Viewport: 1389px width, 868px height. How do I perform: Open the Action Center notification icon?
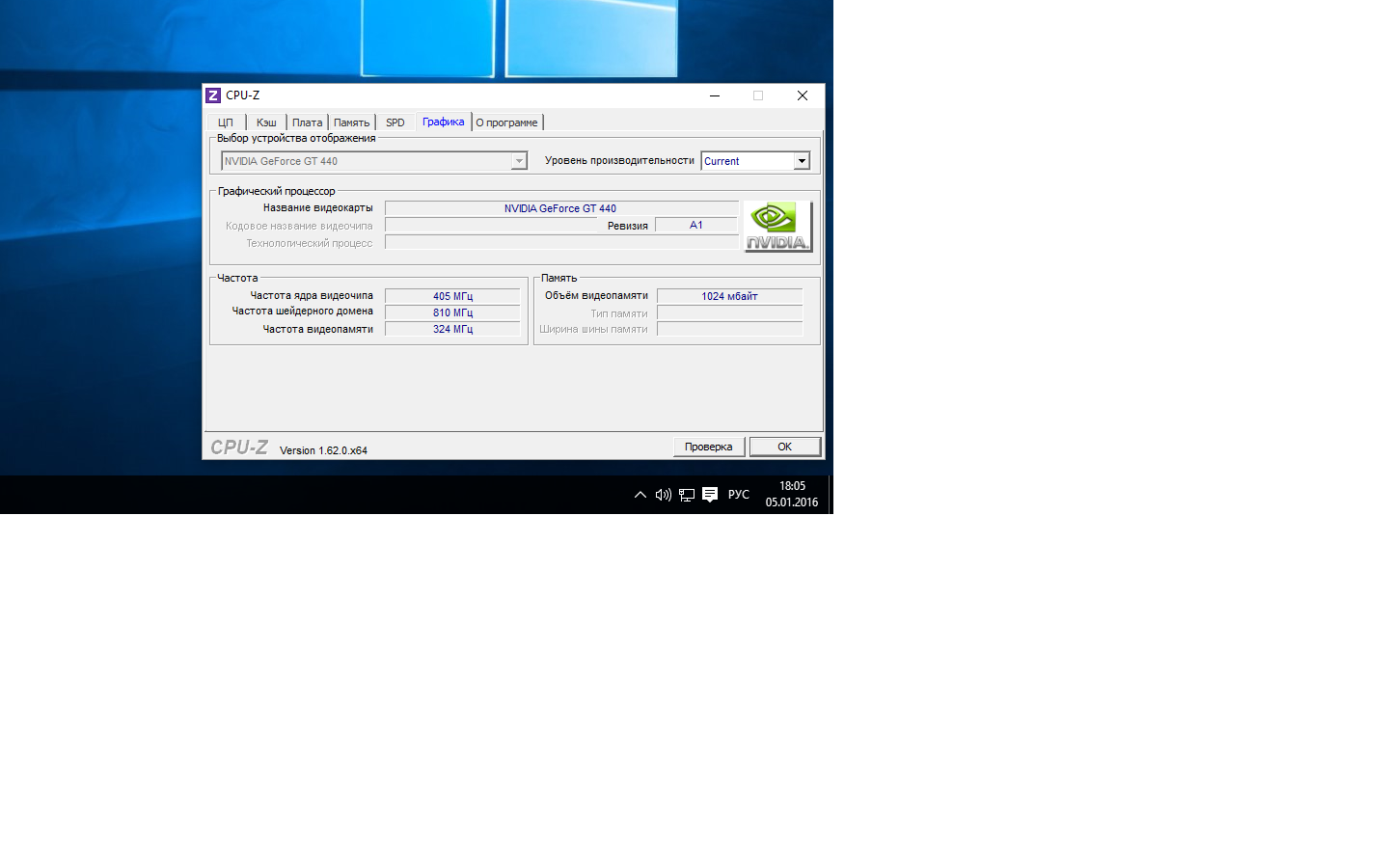point(710,495)
